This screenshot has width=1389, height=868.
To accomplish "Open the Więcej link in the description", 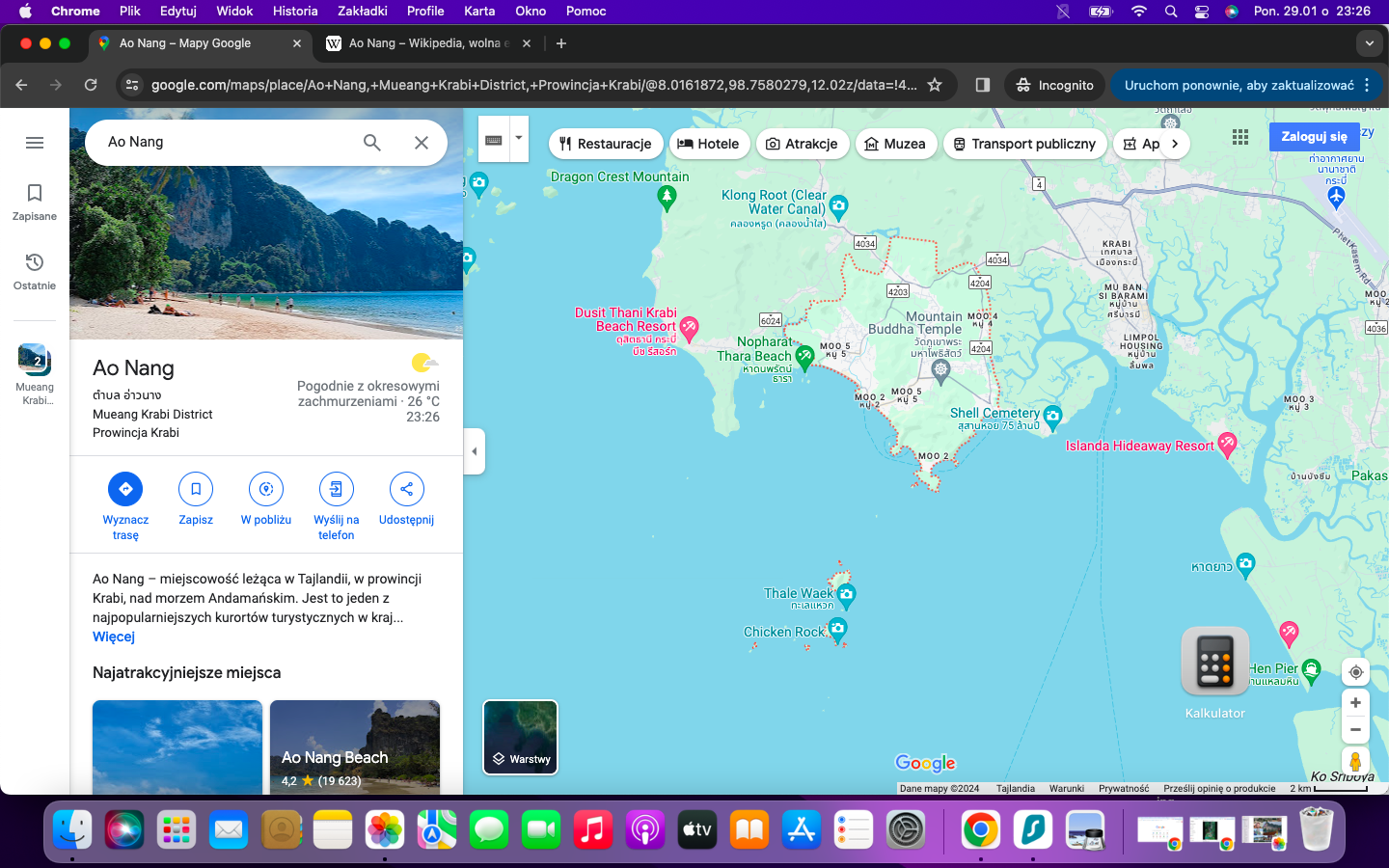I will coord(113,637).
